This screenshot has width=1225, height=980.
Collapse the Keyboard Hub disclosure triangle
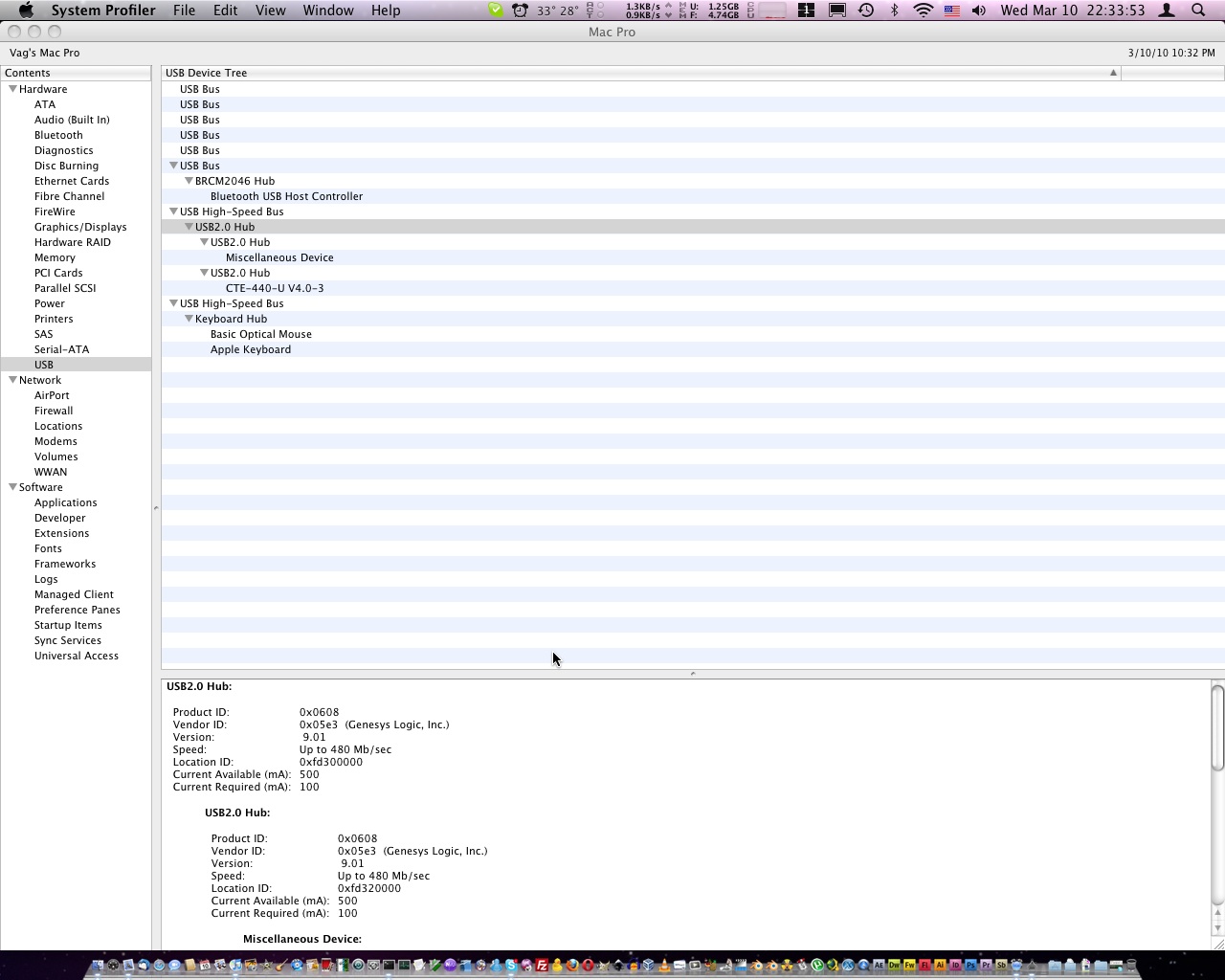[x=189, y=319]
